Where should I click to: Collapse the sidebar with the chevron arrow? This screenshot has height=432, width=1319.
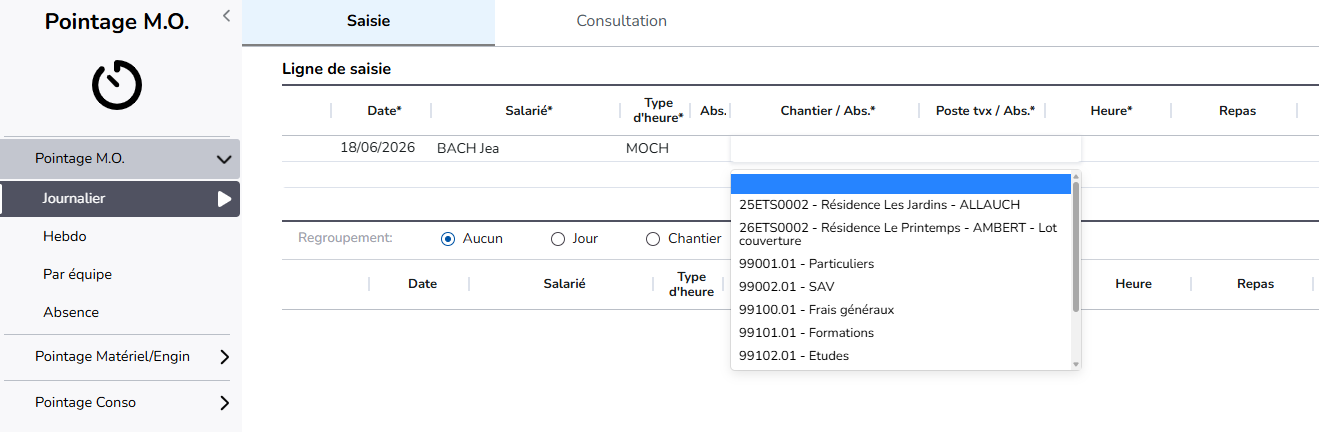pos(226,15)
